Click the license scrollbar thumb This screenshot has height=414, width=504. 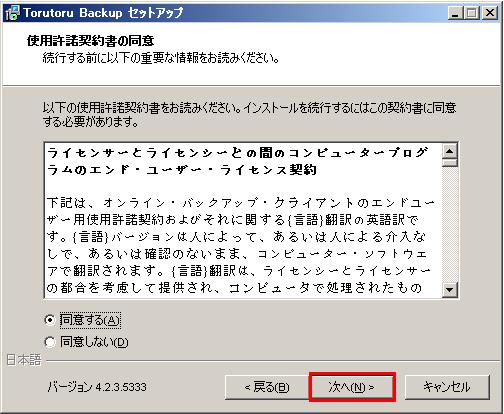coord(450,163)
